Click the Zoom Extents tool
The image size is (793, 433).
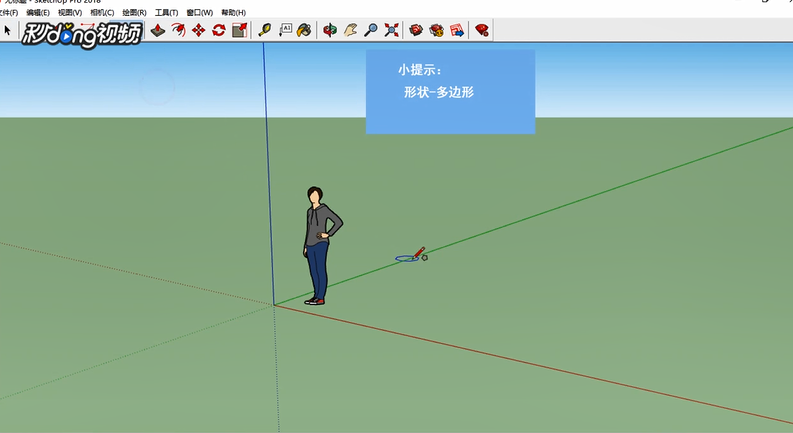pos(391,30)
